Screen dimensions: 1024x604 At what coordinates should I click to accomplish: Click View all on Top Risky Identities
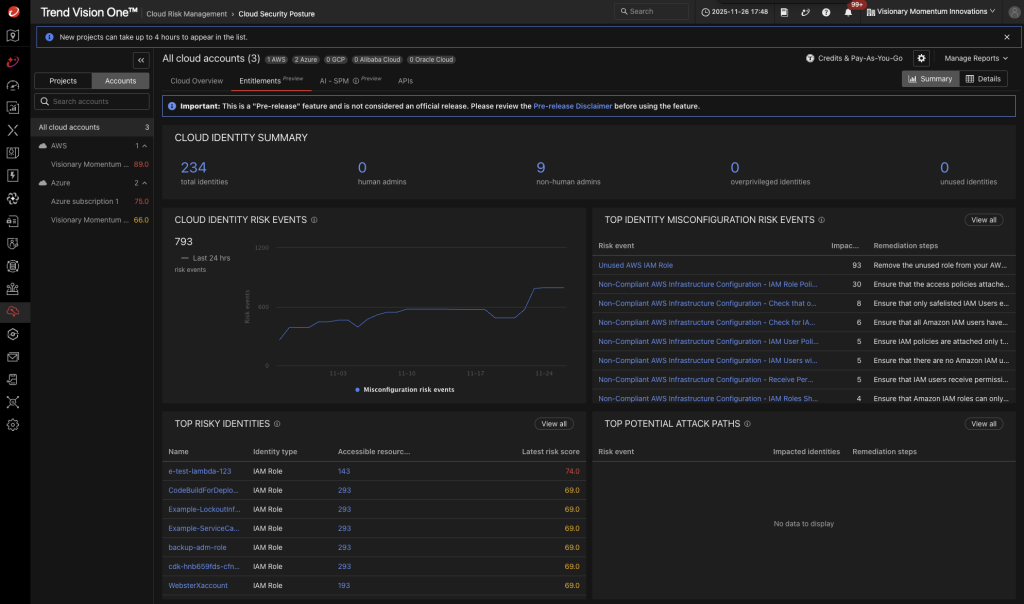pos(553,423)
